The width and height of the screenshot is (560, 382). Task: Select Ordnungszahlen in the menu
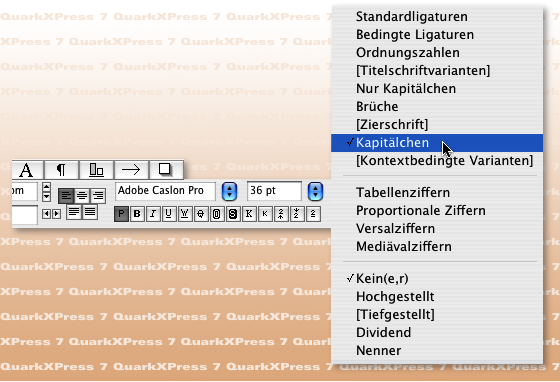point(437,53)
